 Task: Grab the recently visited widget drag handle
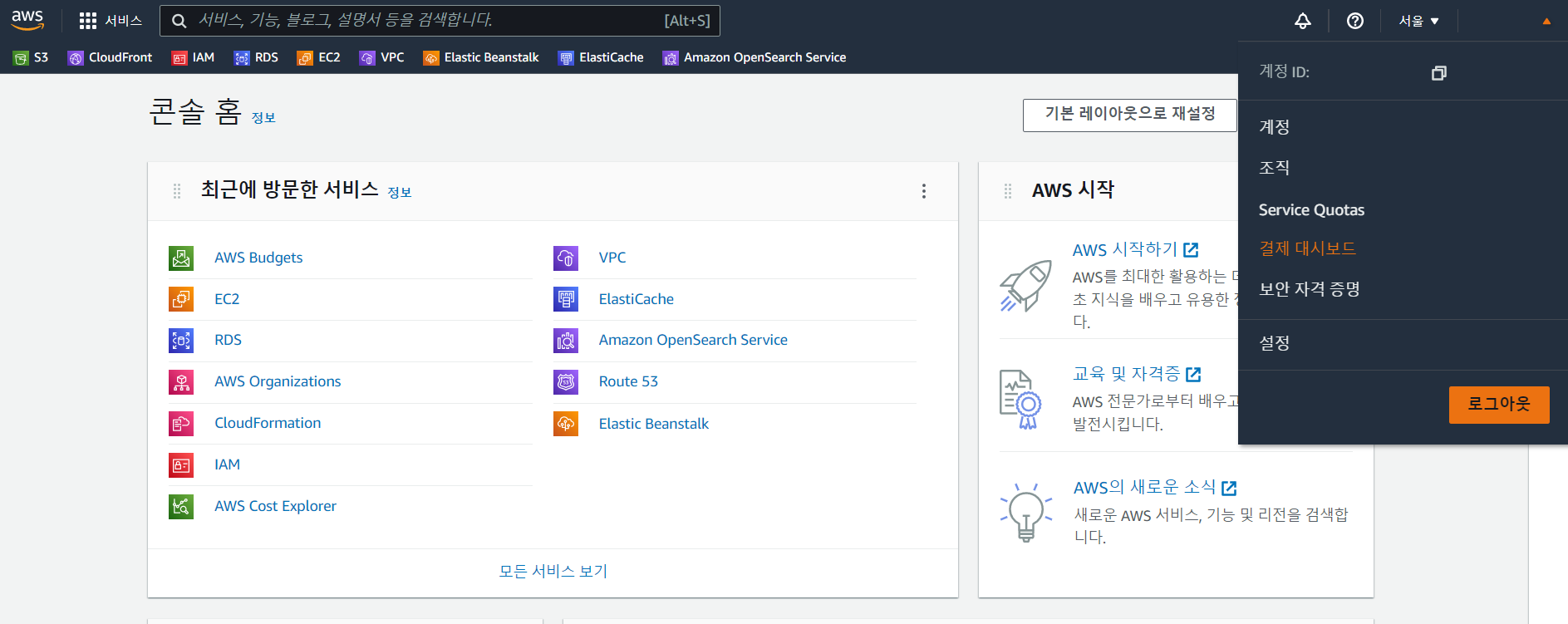click(x=177, y=191)
